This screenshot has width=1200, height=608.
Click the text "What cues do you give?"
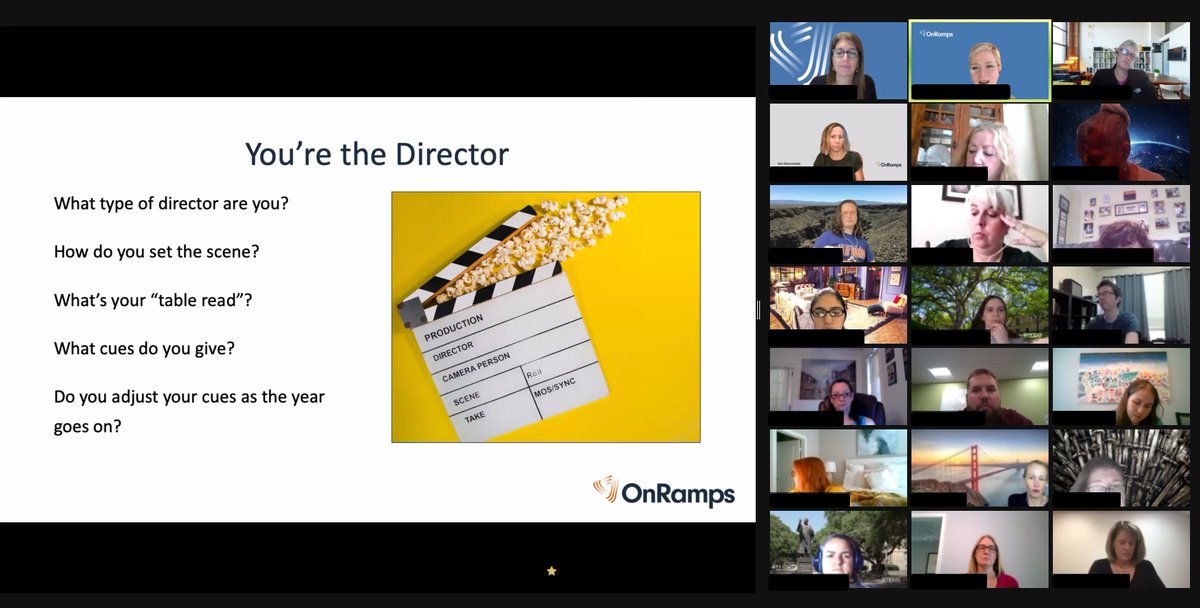click(x=144, y=349)
